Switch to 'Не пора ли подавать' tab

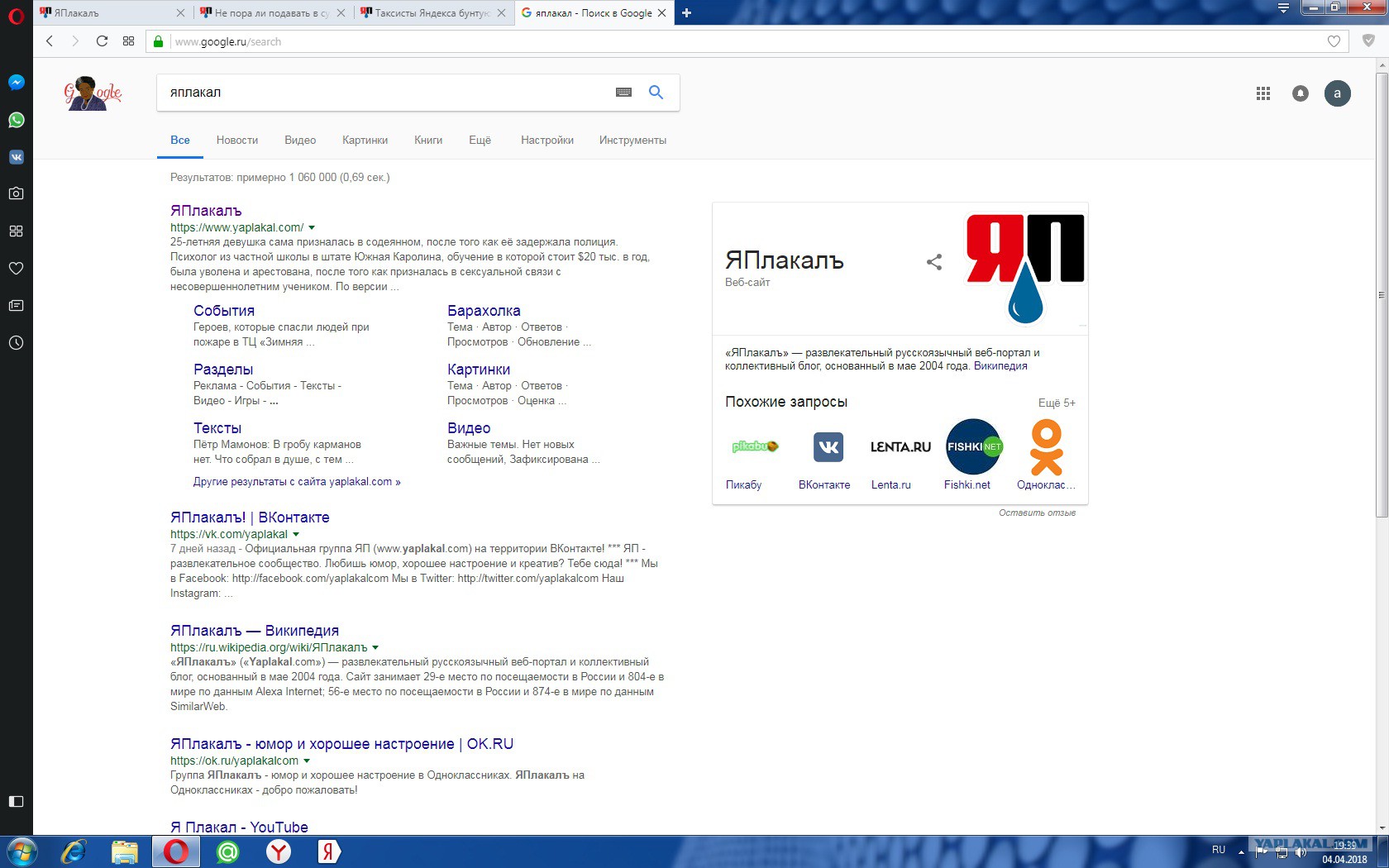[x=273, y=12]
